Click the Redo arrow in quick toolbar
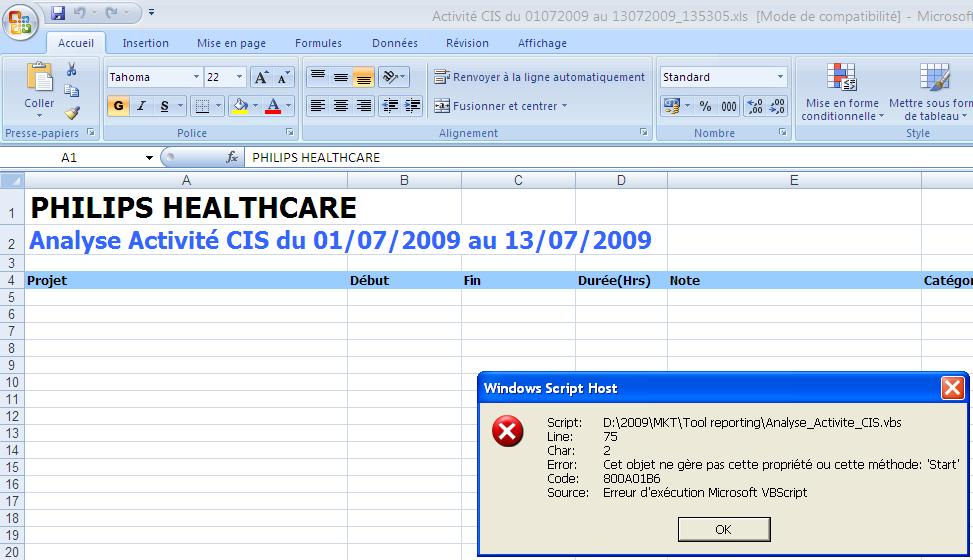Image resolution: width=973 pixels, height=560 pixels. click(x=112, y=12)
